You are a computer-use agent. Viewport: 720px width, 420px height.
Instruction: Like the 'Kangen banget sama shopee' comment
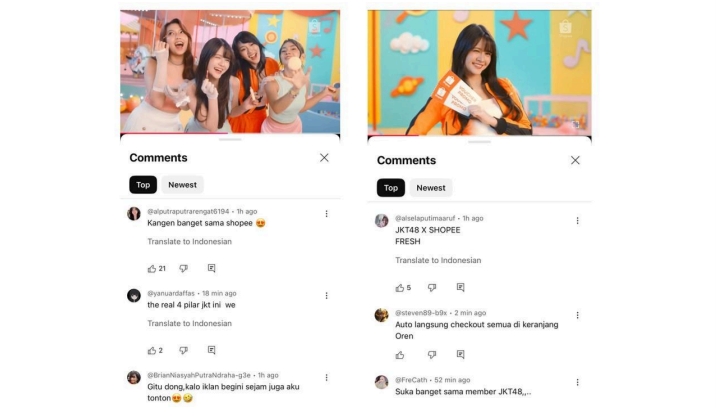click(x=152, y=268)
